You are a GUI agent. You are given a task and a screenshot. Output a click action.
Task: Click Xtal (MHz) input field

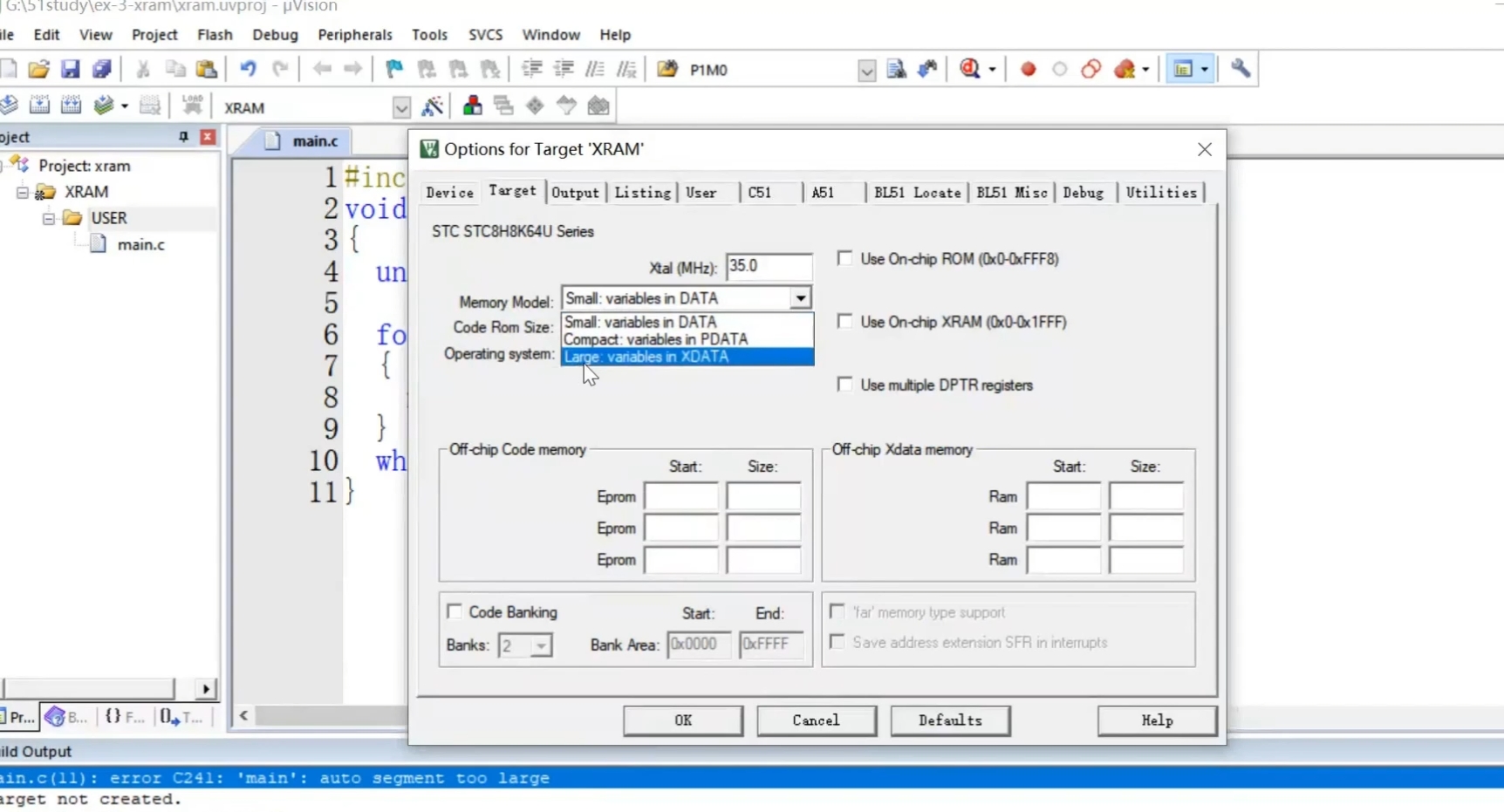pos(769,267)
